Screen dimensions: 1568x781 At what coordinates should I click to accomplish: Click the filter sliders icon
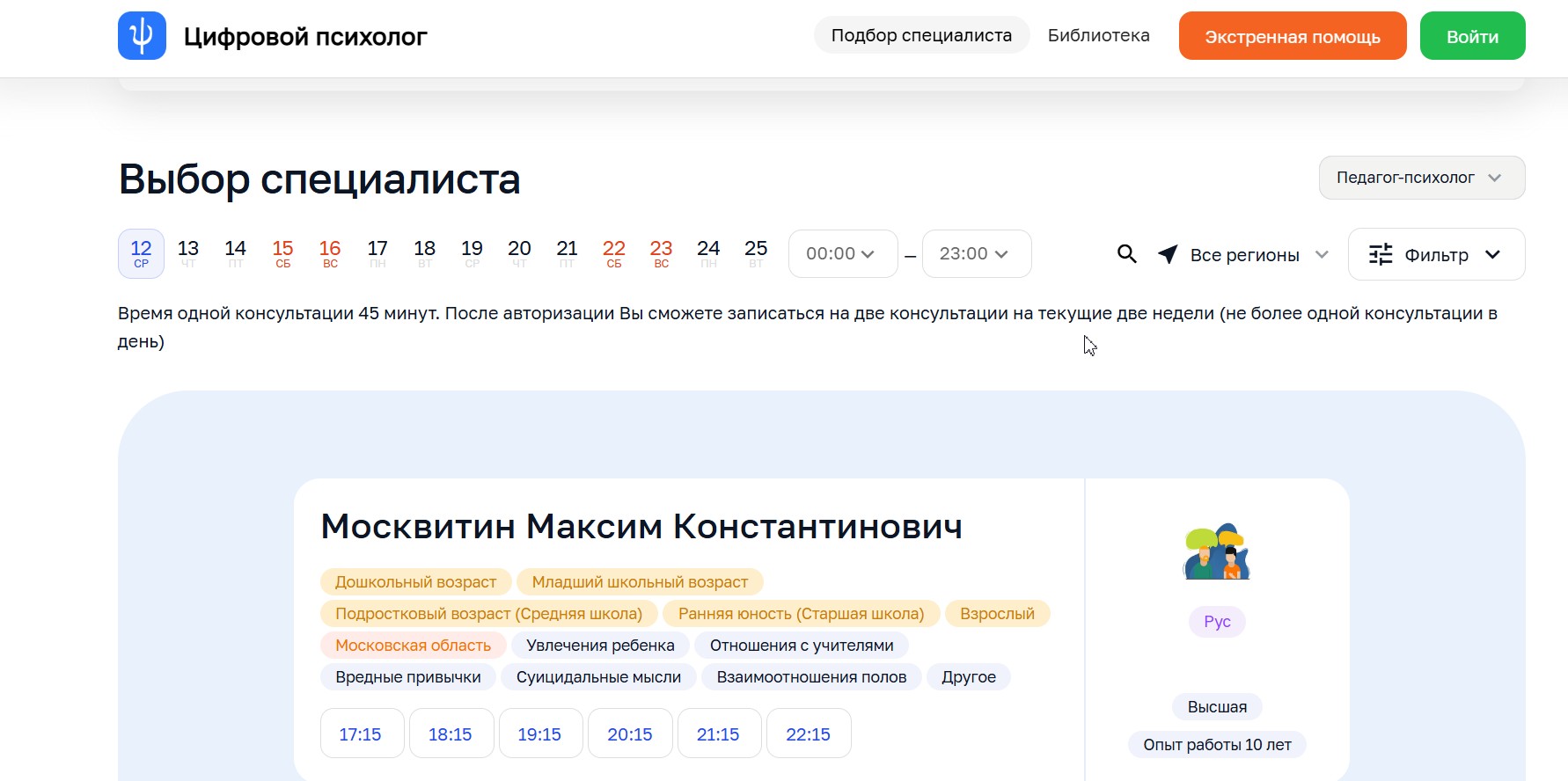[x=1381, y=254]
